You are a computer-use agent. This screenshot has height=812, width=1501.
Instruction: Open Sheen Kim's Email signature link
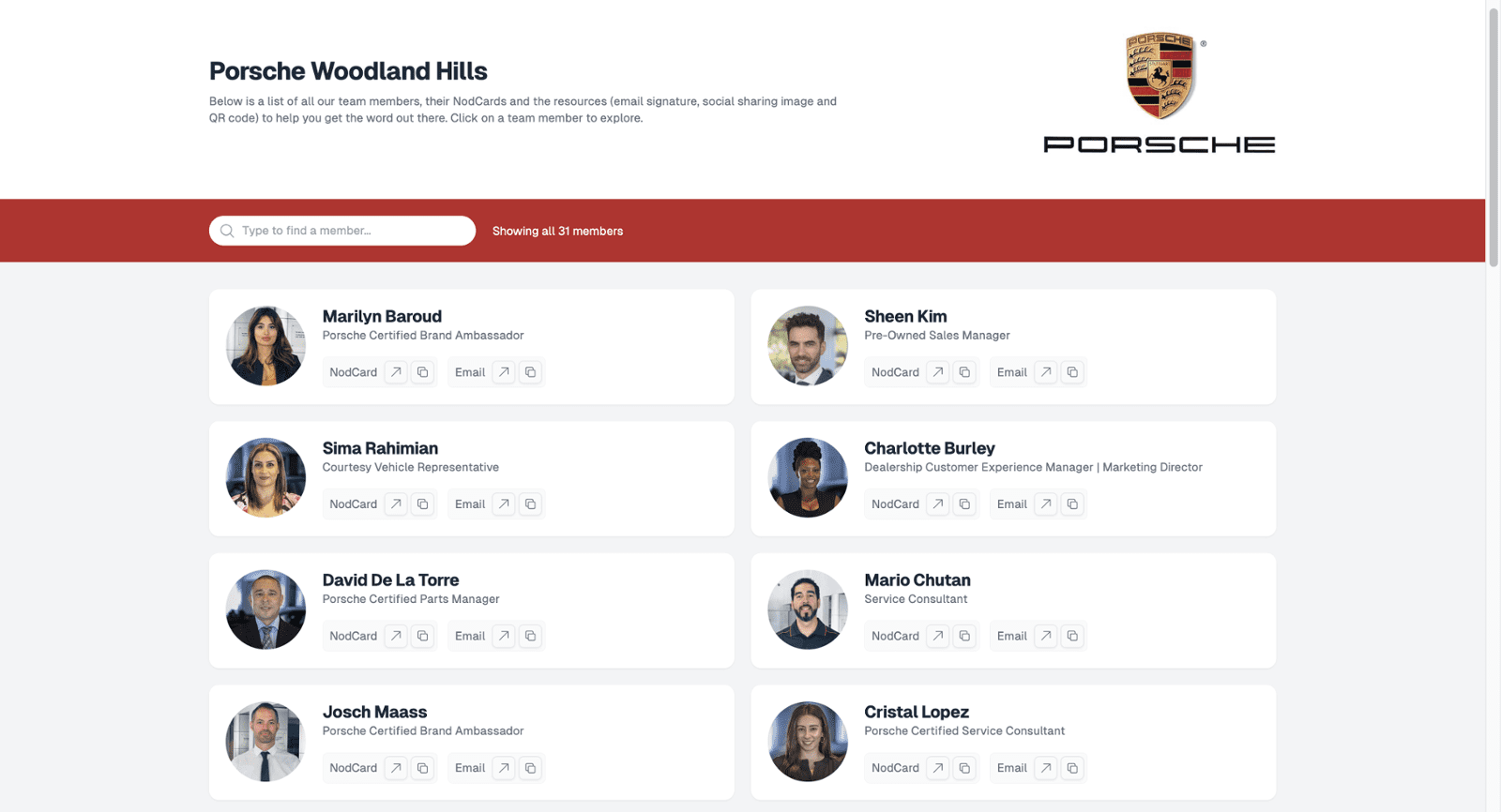click(1046, 372)
